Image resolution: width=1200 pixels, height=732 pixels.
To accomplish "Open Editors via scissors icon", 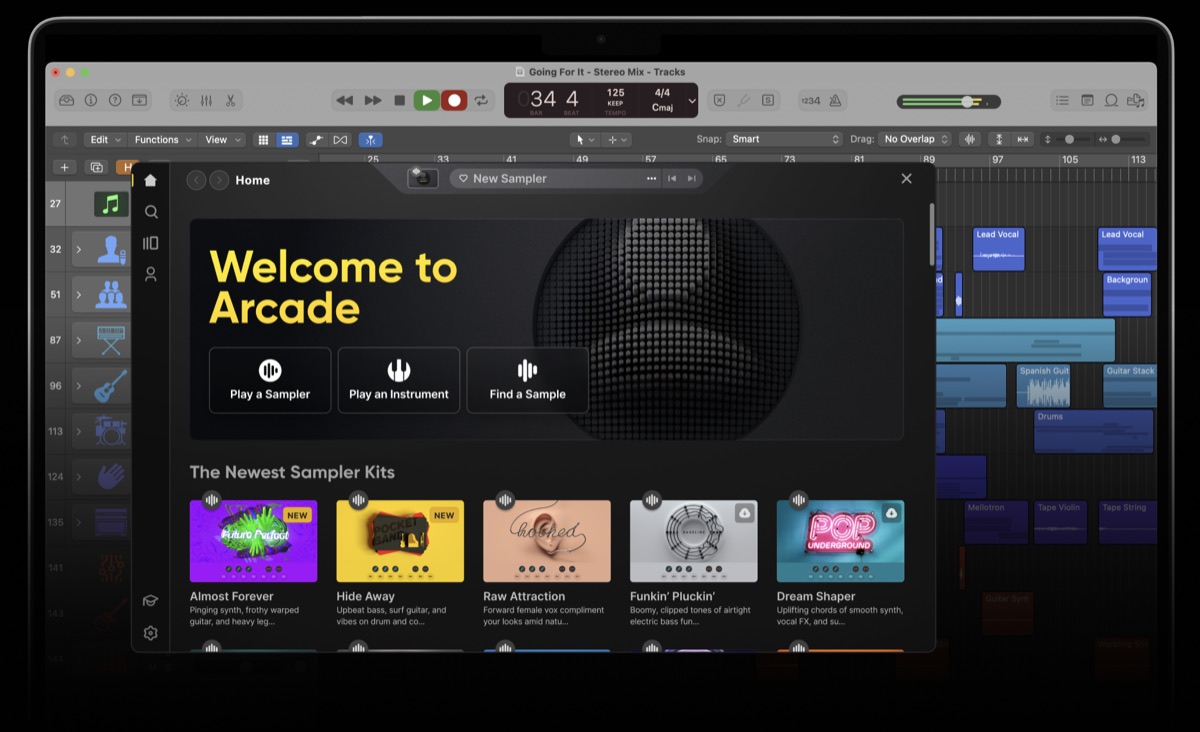I will pyautogui.click(x=230, y=100).
